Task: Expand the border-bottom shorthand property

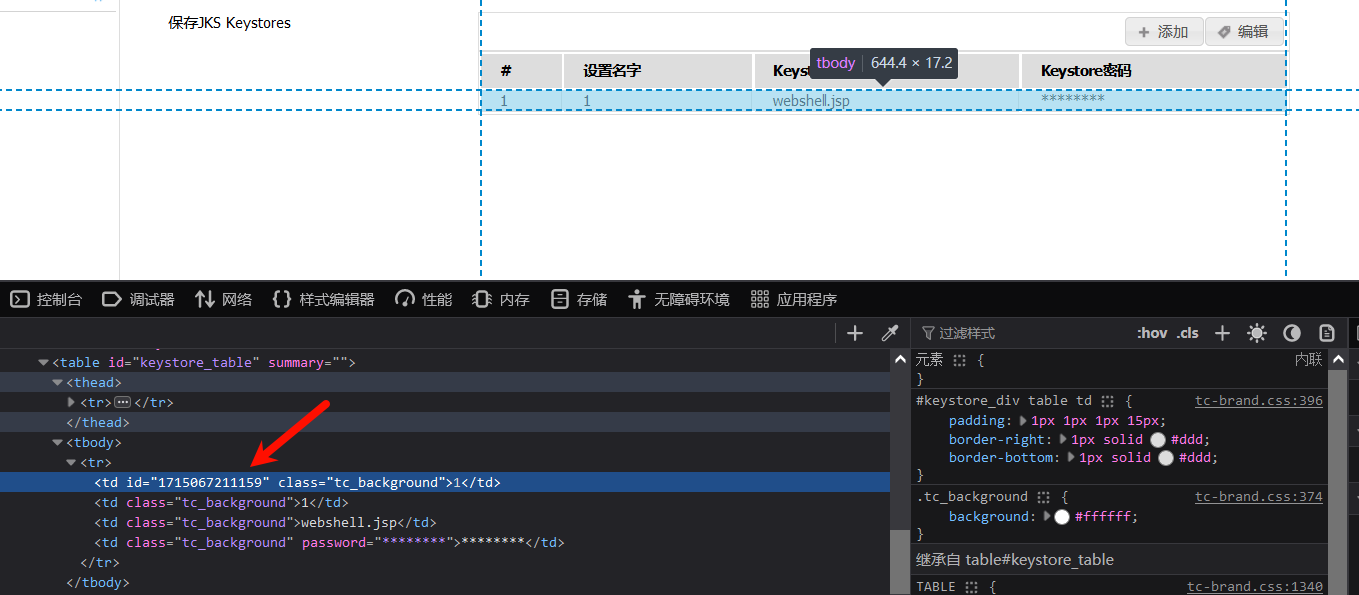Action: [x=1072, y=458]
